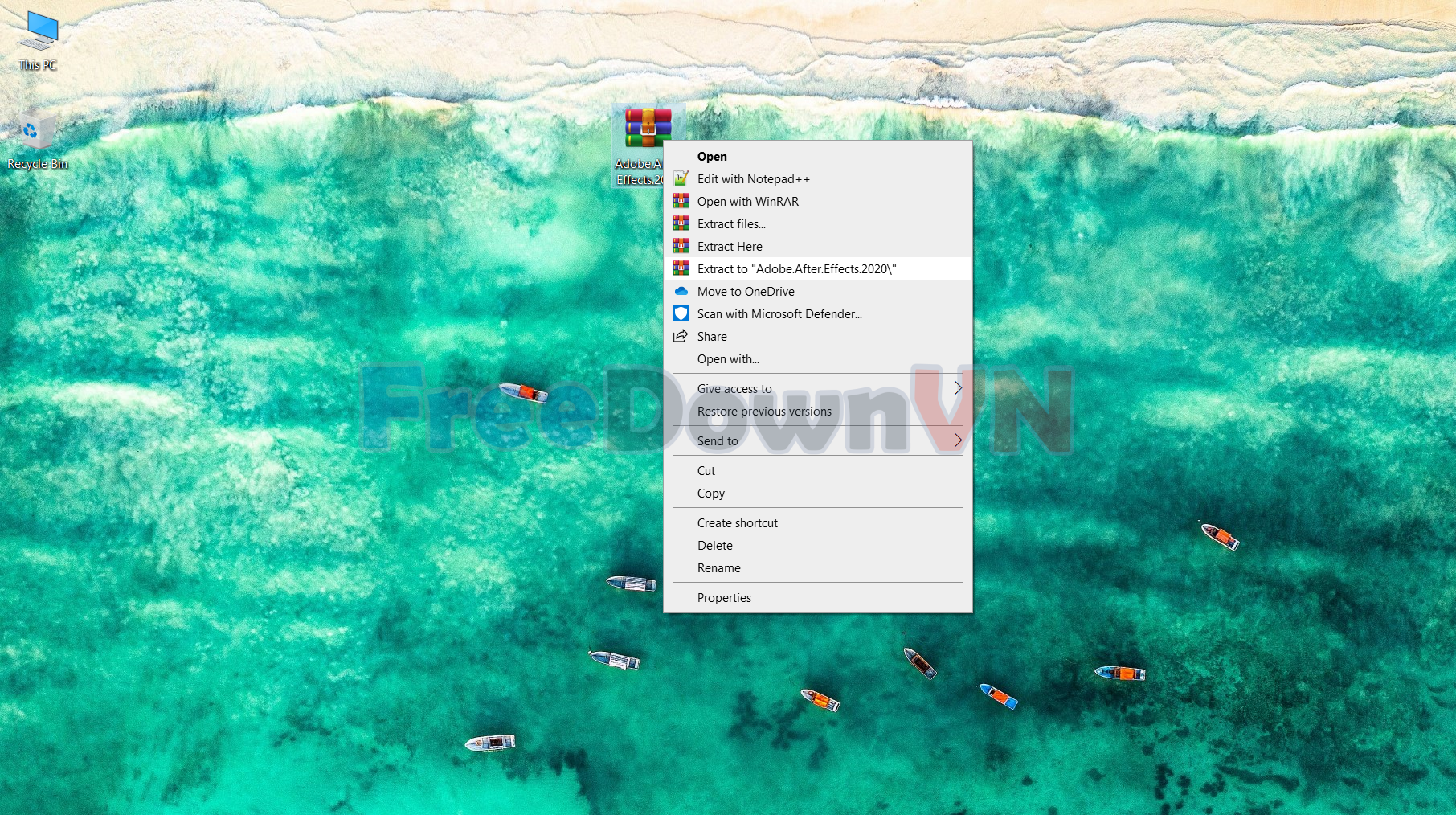Expand the Send to submenu arrow
The image size is (1456, 815).
(x=957, y=440)
